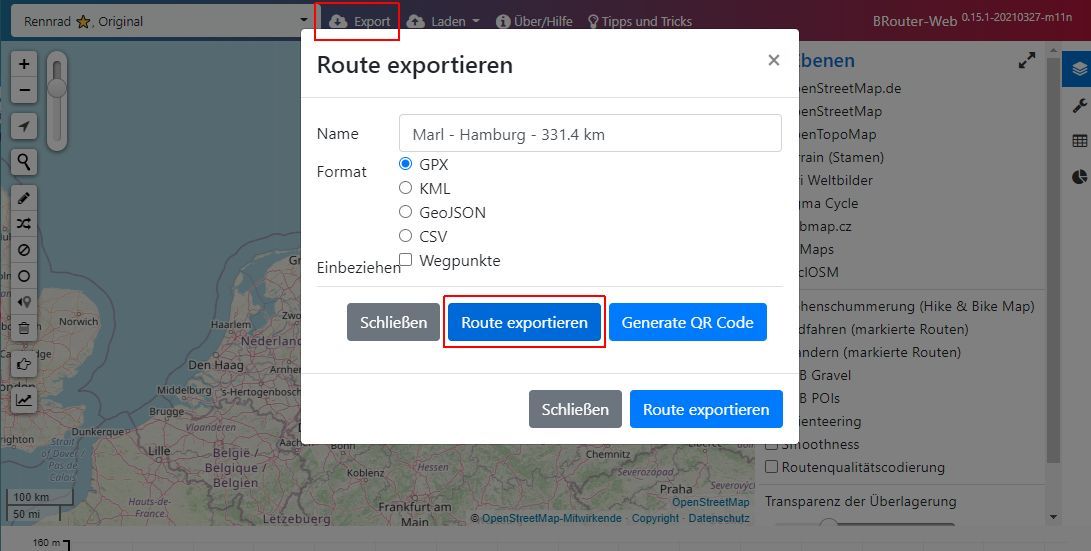
Task: Select the pencil draw route tool
Action: [x=24, y=198]
